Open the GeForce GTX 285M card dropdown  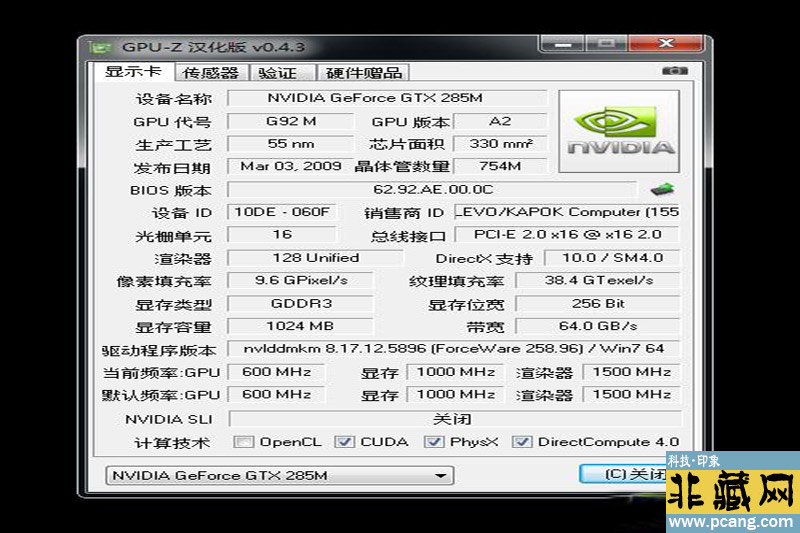coord(280,475)
